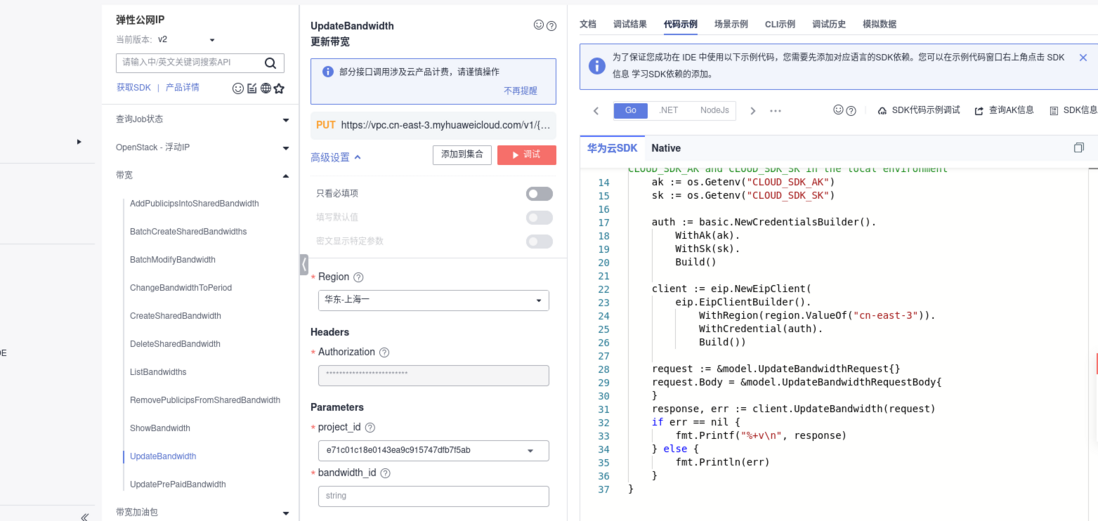Expand the far-left sidebar arrow
Image resolution: width=1098 pixels, height=521 pixels.
(79, 141)
